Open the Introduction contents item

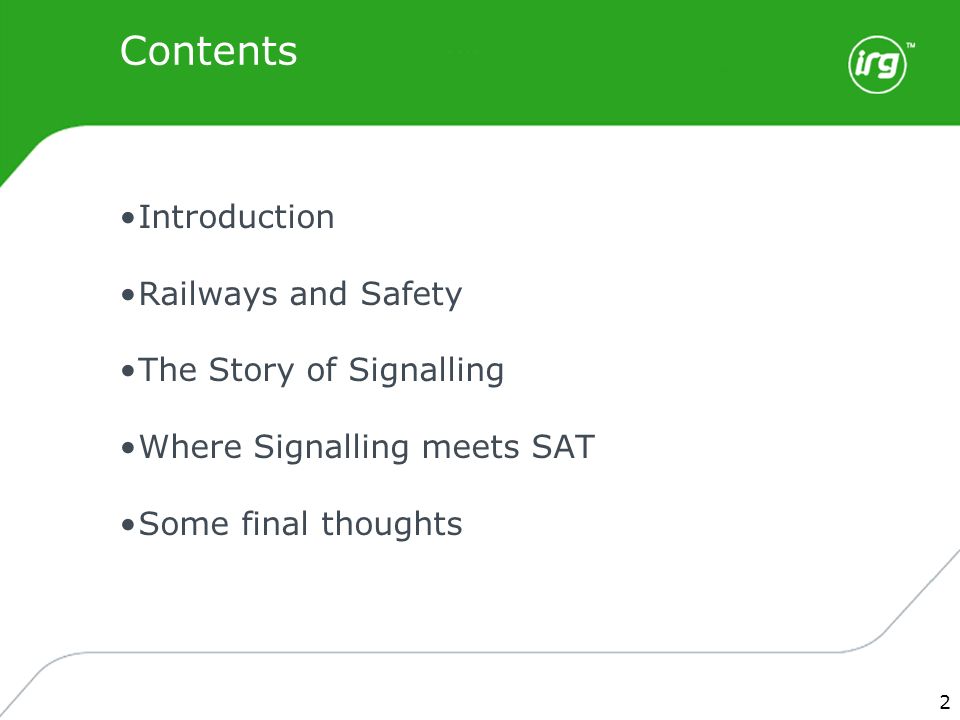pos(236,217)
